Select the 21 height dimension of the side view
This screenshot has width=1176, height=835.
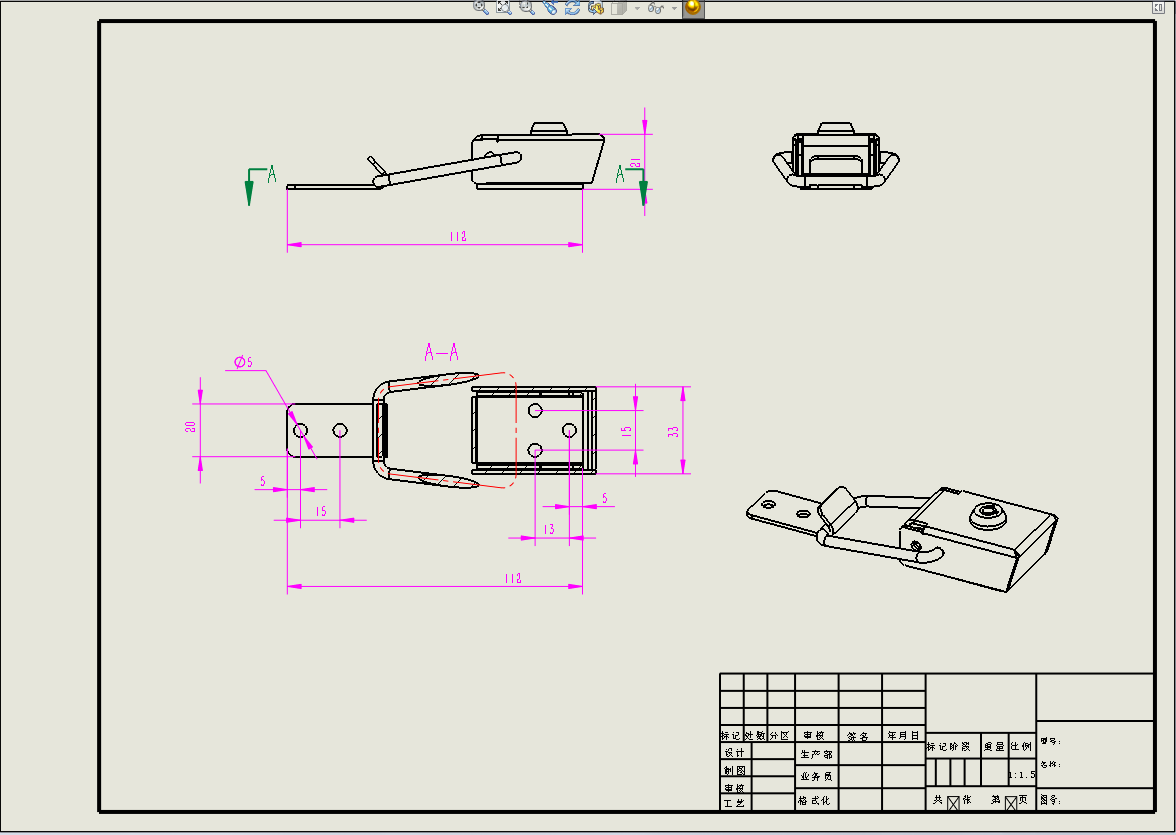click(636, 163)
